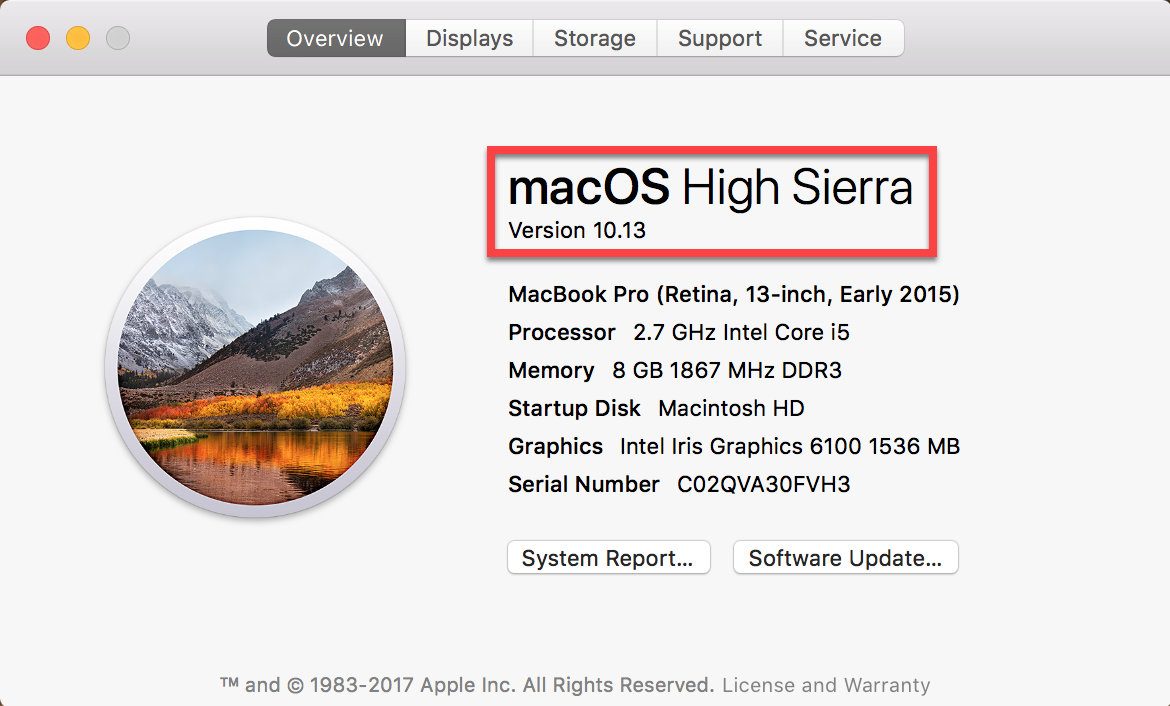Open the License and Warranty link

(826, 685)
